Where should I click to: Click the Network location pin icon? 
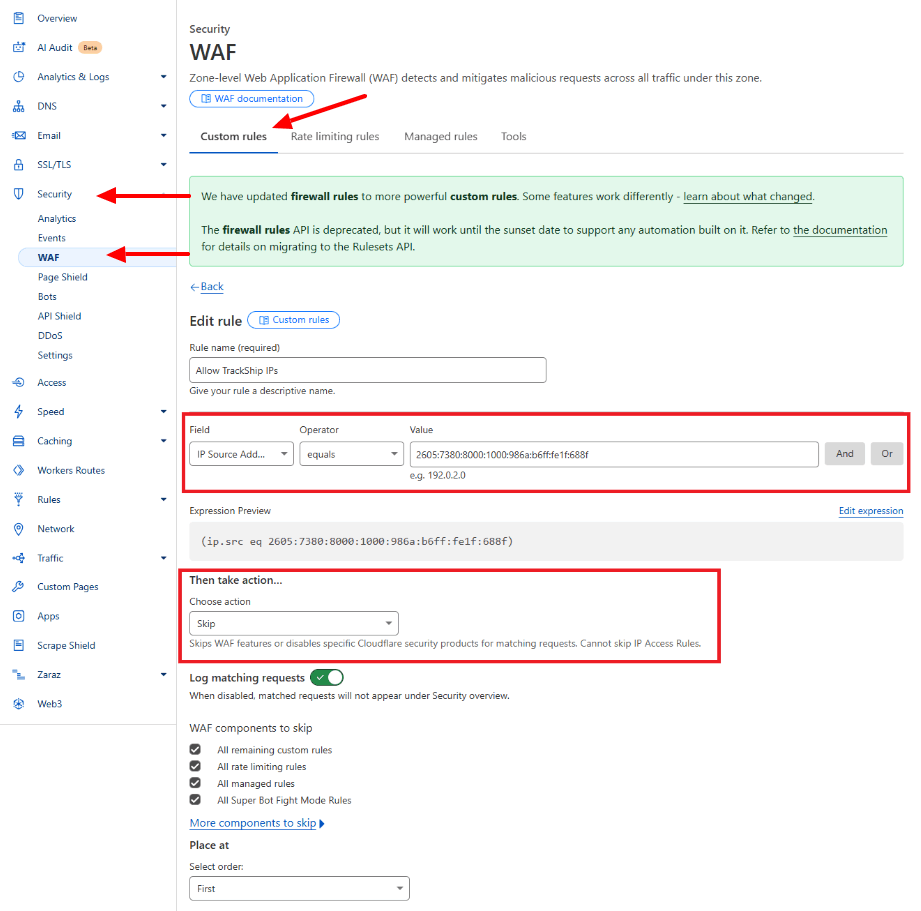pos(19,529)
